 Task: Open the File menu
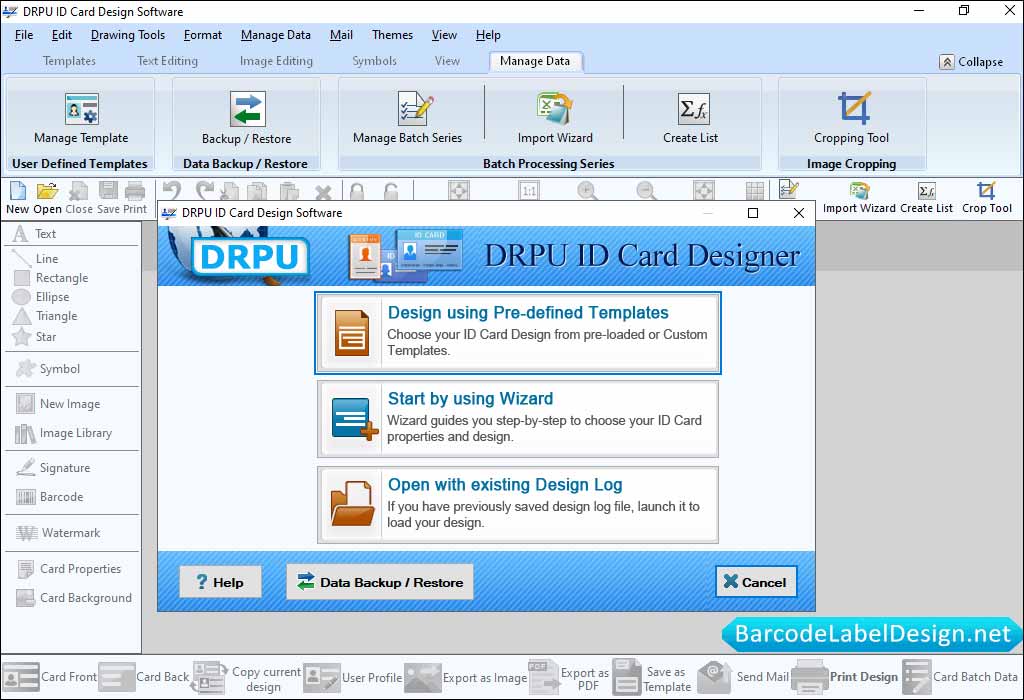[x=24, y=35]
